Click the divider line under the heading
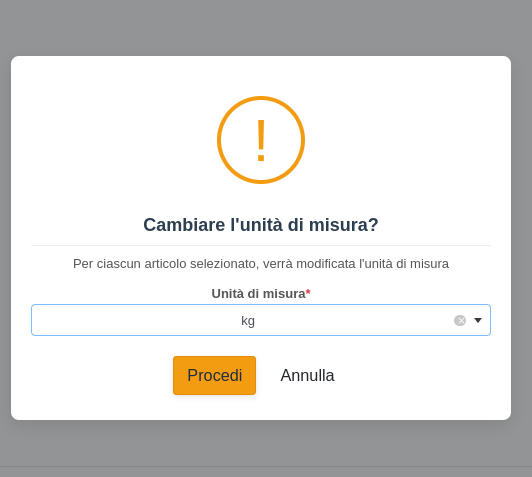 (x=261, y=245)
